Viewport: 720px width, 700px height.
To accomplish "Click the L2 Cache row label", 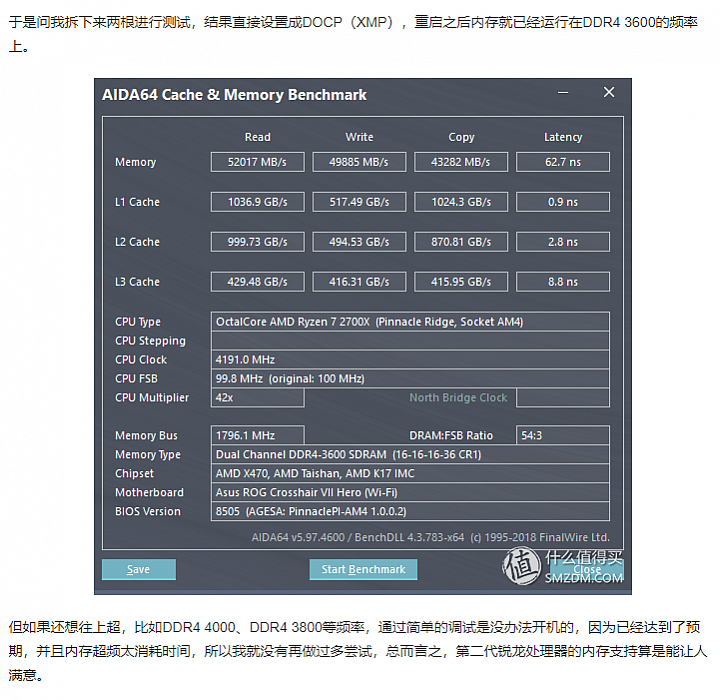I will pos(137,242).
